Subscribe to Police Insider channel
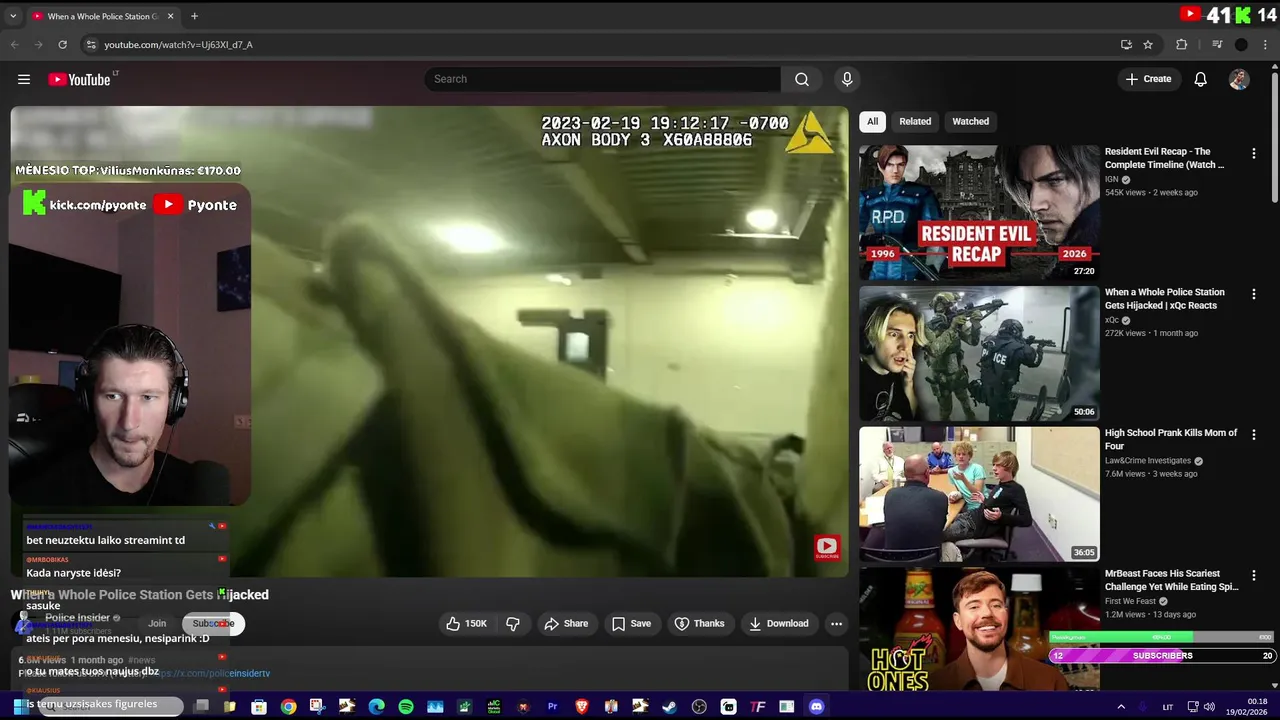Image resolution: width=1280 pixels, height=720 pixels. [213, 623]
